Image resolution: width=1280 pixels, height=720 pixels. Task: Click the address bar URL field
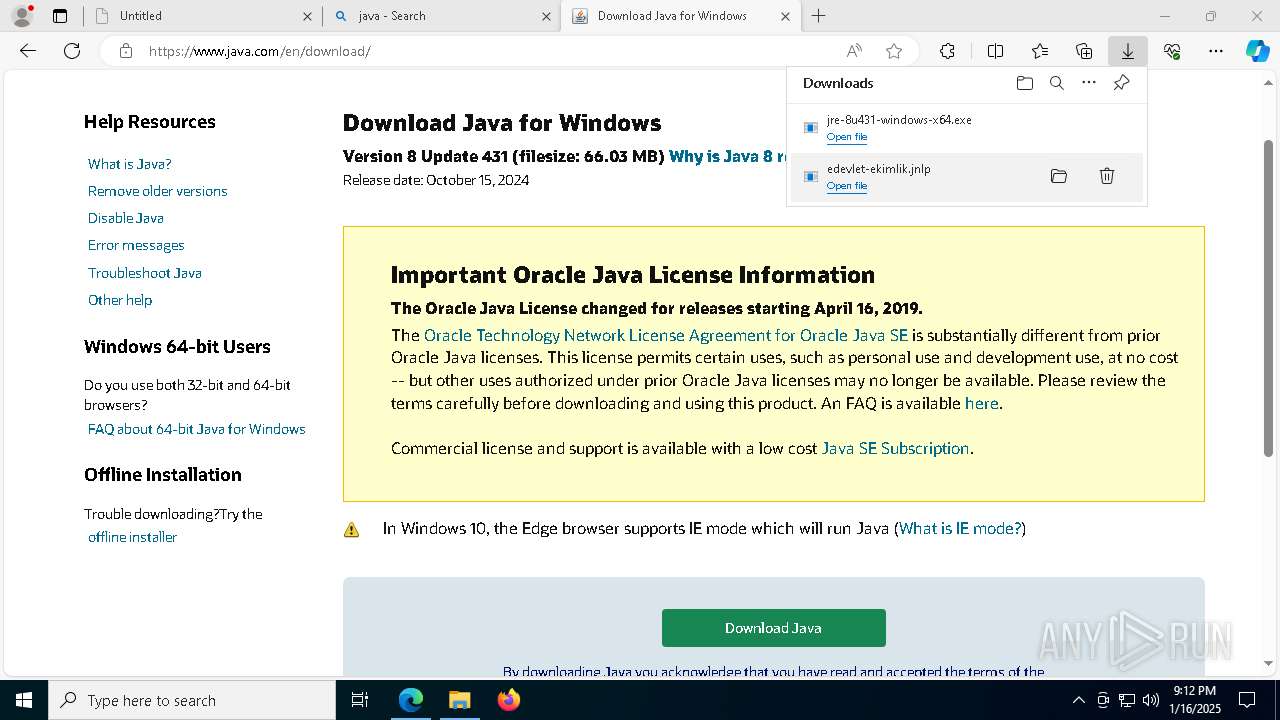(480, 51)
